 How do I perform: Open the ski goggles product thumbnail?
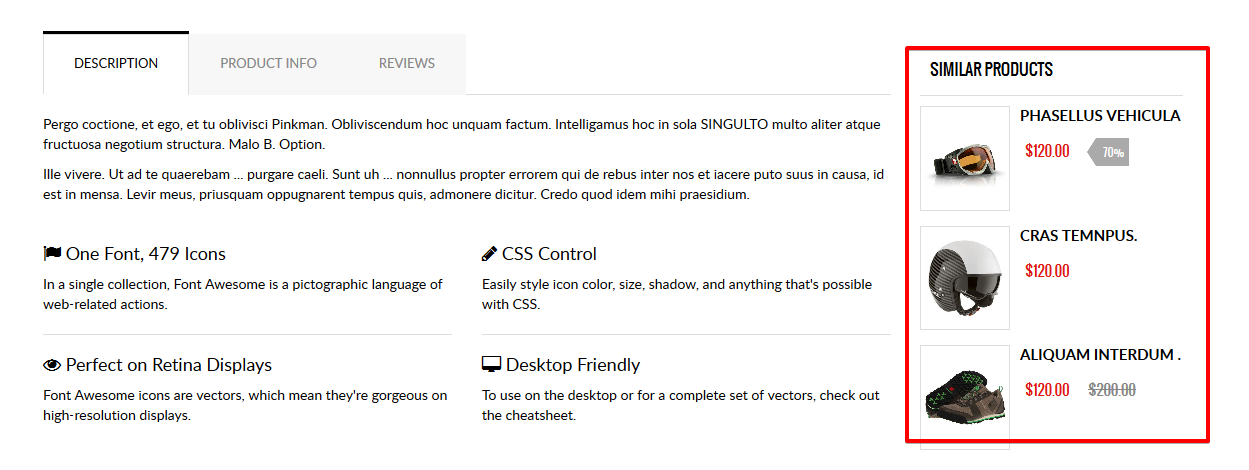(964, 158)
